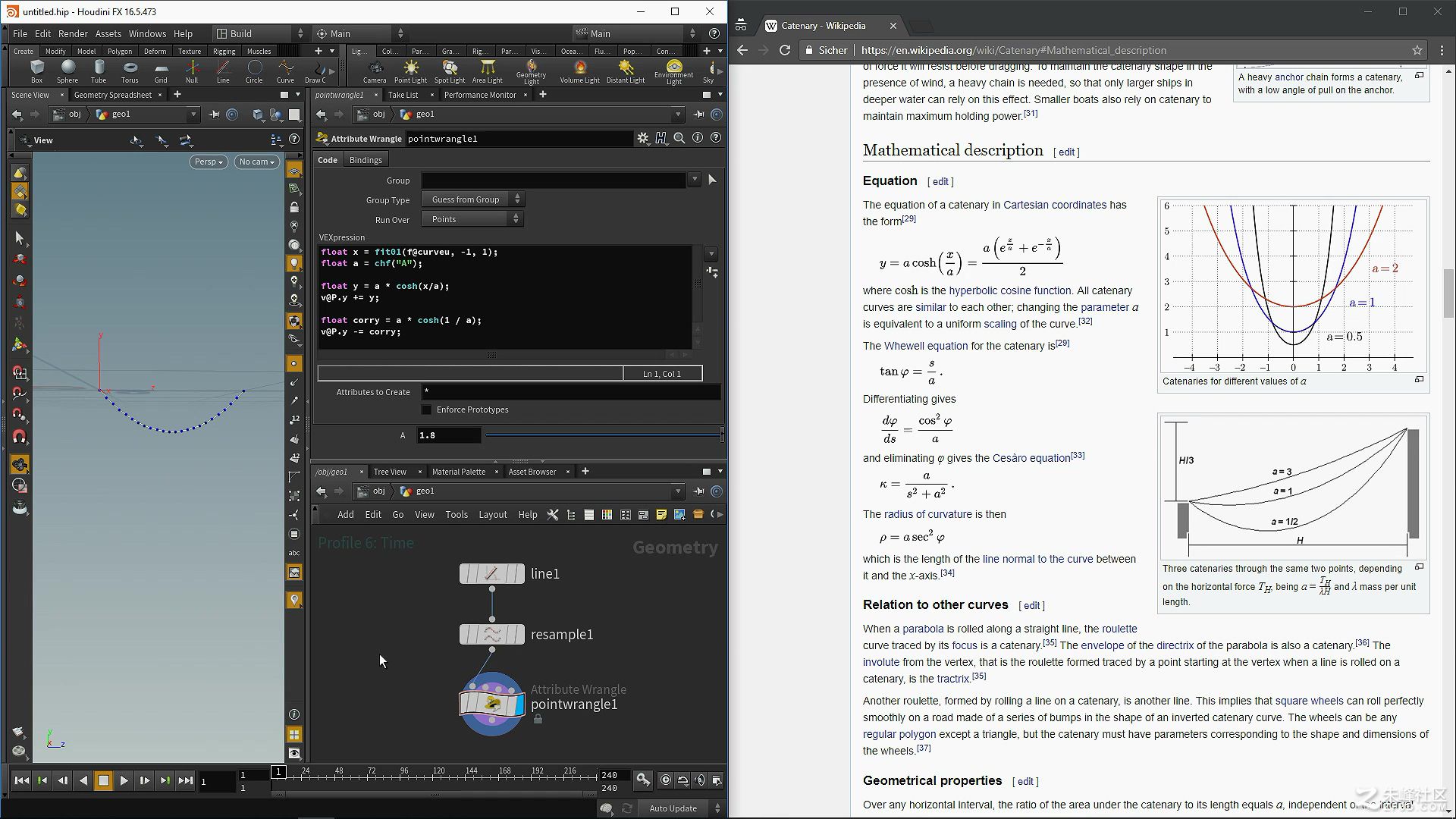Toggle scene view pin button

(x=214, y=115)
